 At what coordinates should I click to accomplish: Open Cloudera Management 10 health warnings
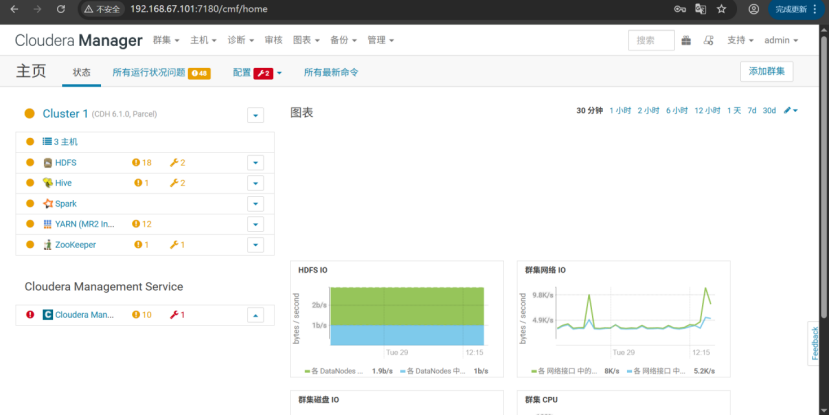coord(142,315)
